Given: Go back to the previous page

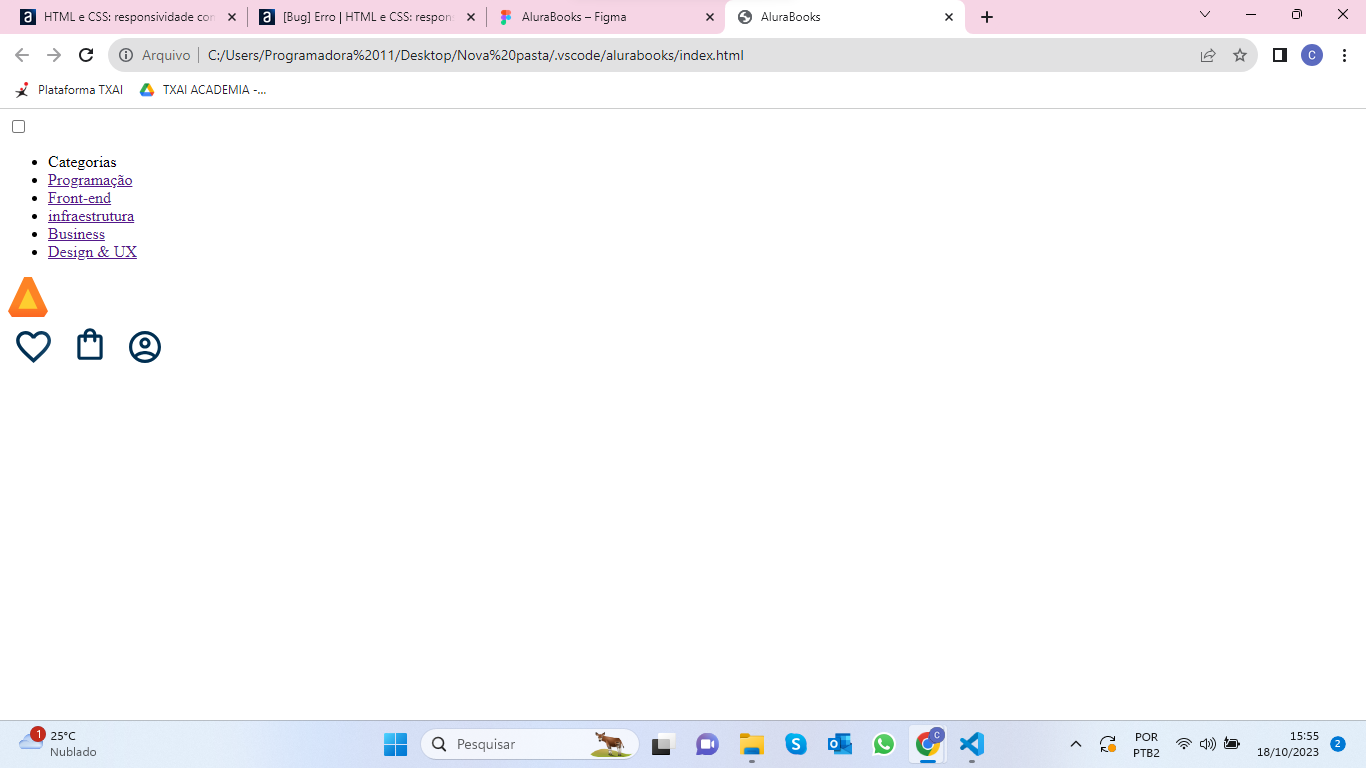Looking at the screenshot, I should click(22, 55).
